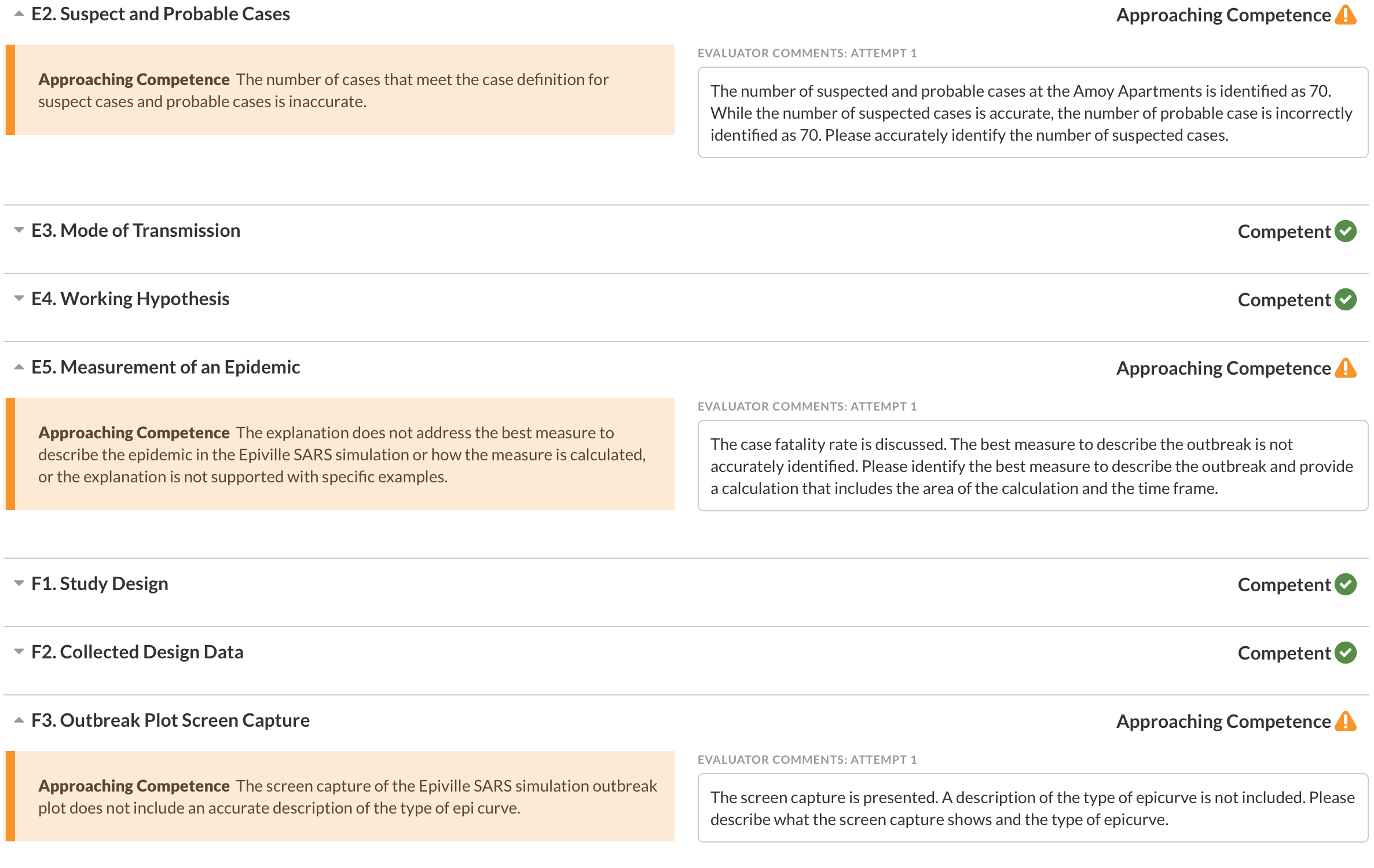Collapse the E2 Suspect and Probable Cases section
The width and height of the screenshot is (1374, 868).
pos(19,14)
